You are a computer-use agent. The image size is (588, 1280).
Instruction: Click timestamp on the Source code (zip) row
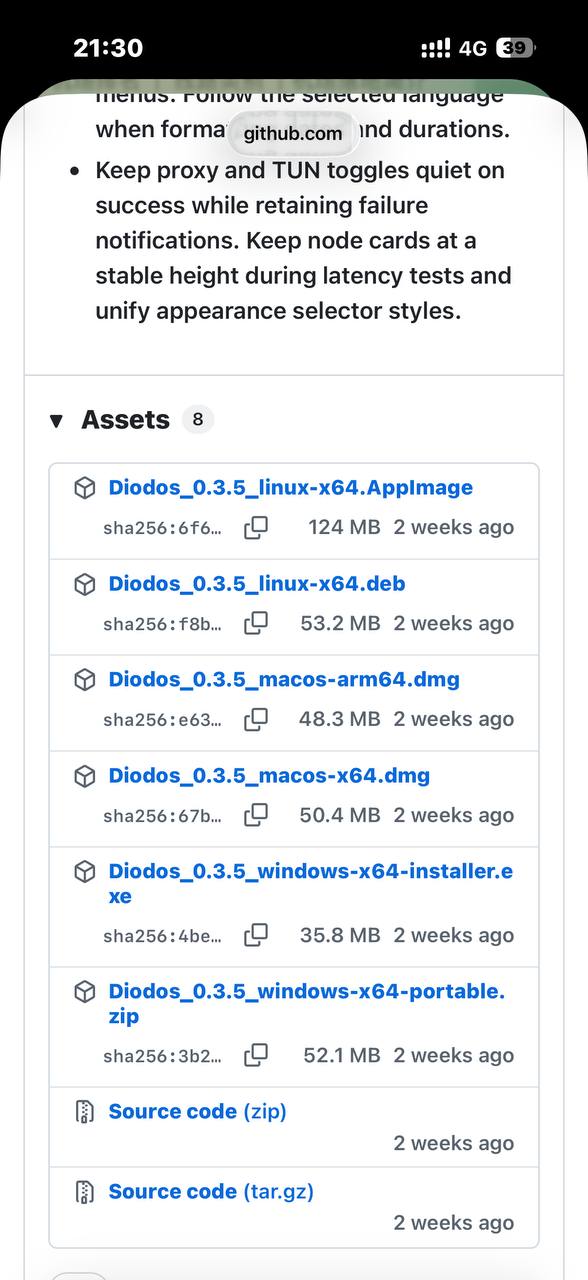pos(453,1143)
